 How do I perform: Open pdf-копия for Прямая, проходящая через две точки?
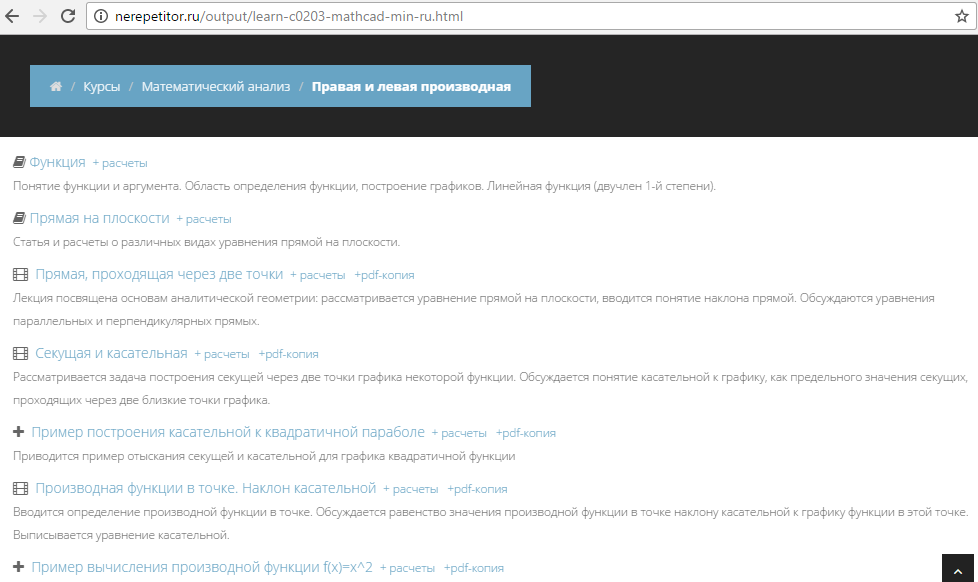[x=384, y=275]
